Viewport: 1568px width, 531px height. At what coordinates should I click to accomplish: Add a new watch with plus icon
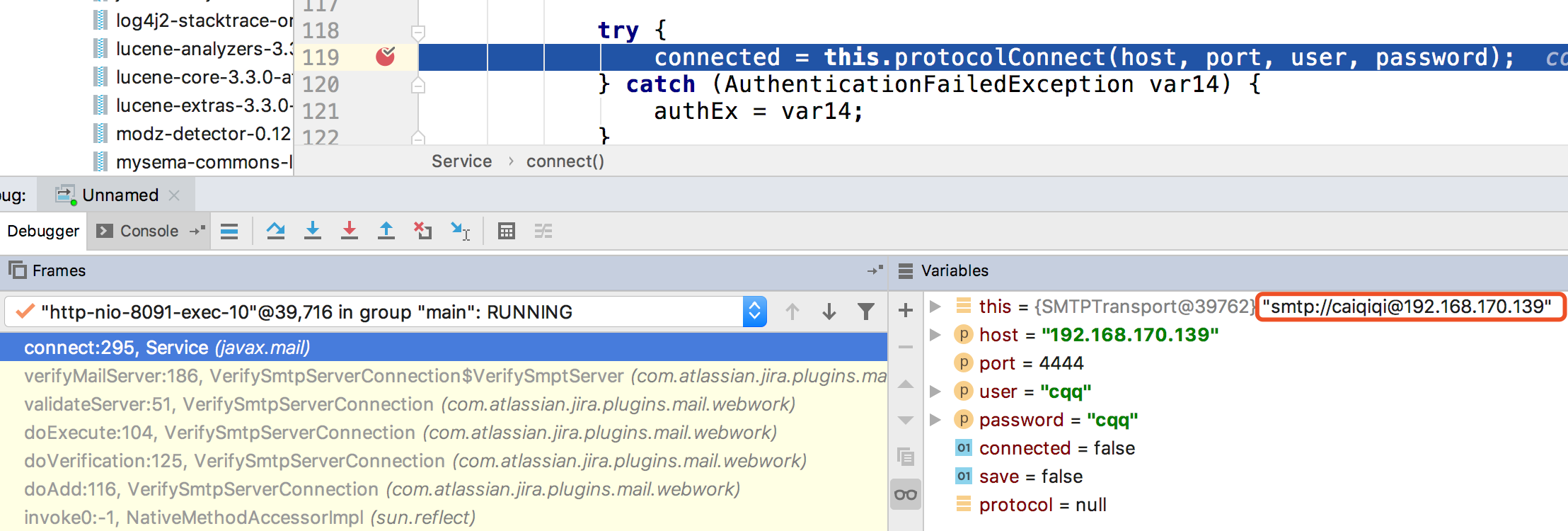906,310
